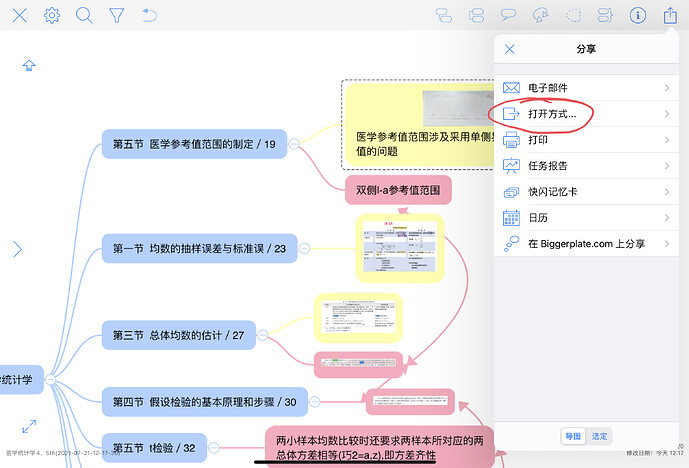Collapse the 第一节 均数的抽样误差与标准误 branch

pos(304,249)
